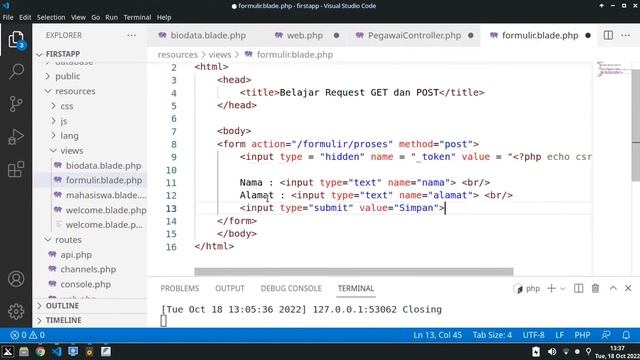
Task: Switch to the OUTPUT panel tab
Action: click(x=230, y=289)
